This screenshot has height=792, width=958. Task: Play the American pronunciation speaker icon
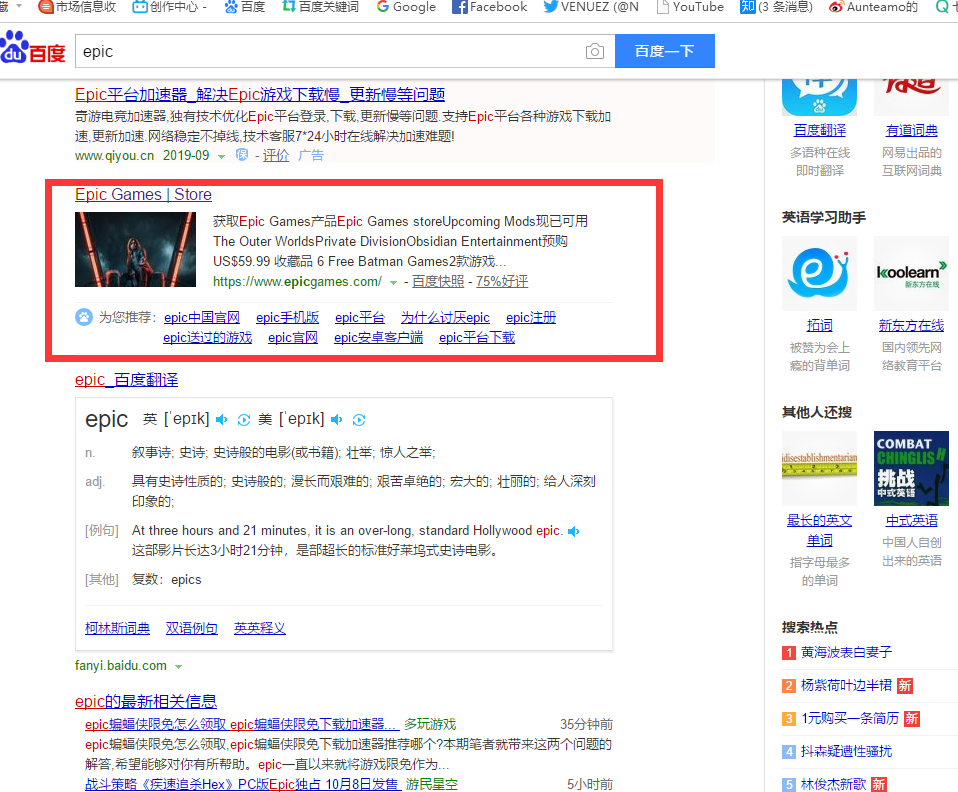[x=337, y=419]
